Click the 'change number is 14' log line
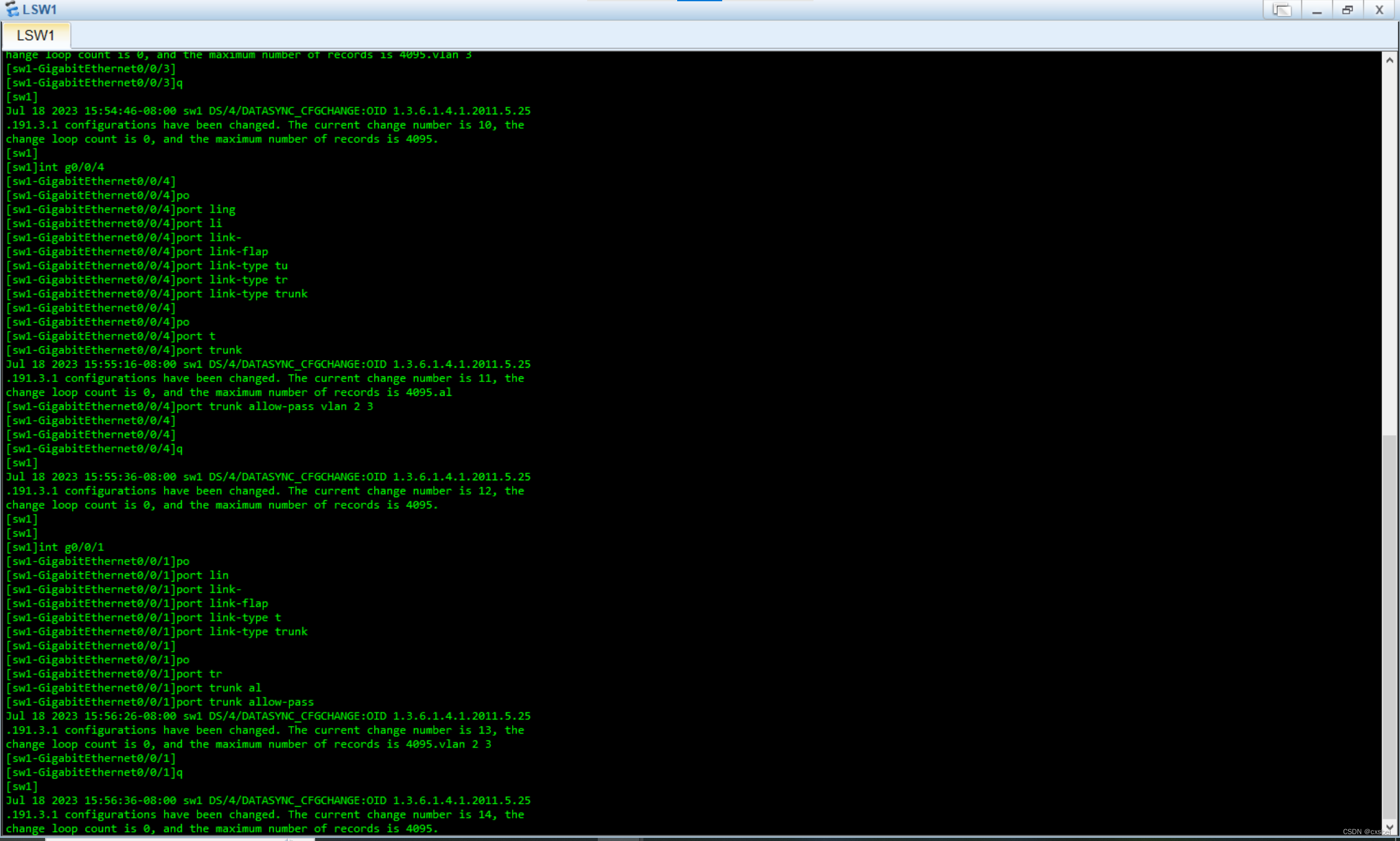 (x=264, y=815)
